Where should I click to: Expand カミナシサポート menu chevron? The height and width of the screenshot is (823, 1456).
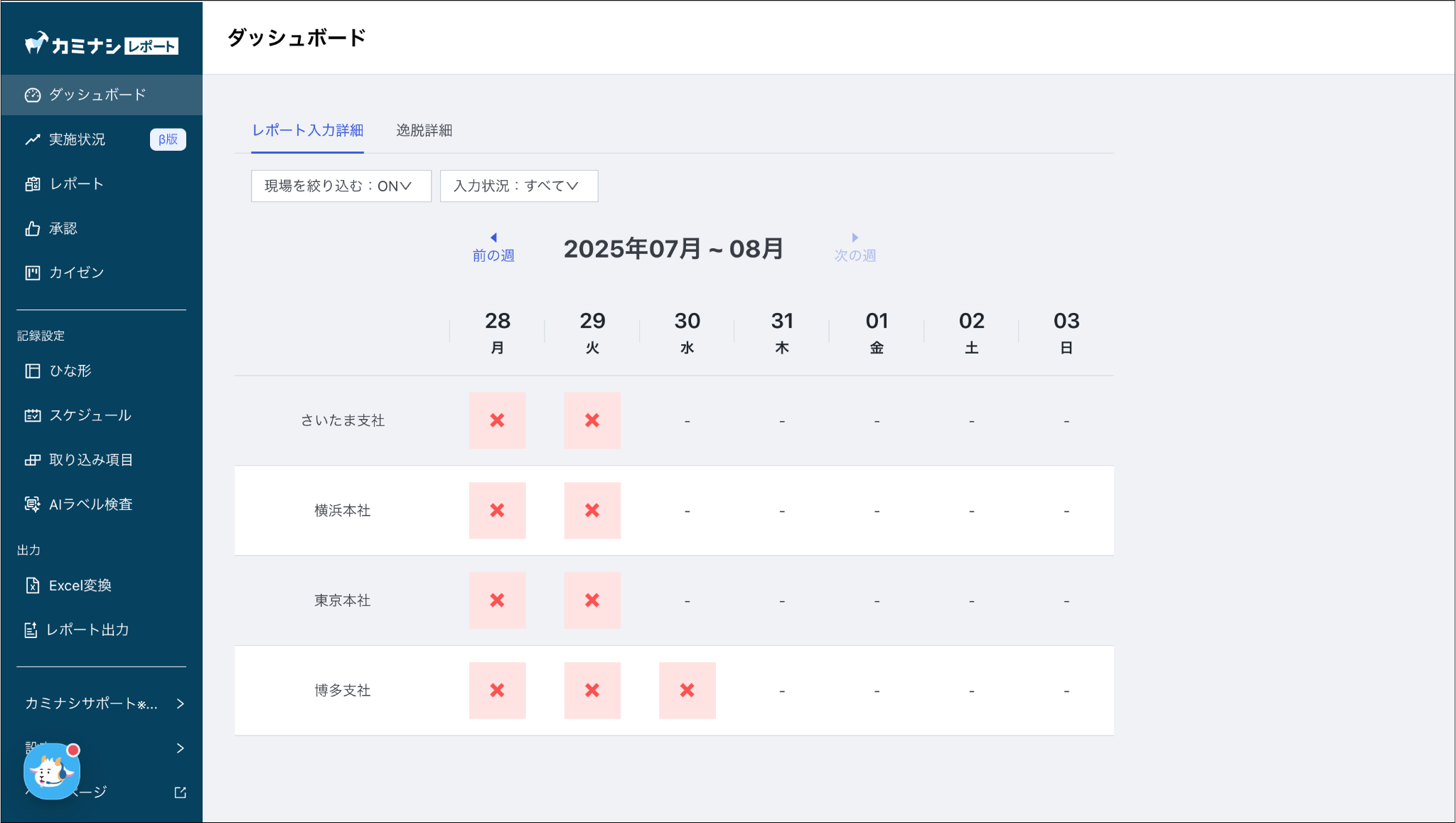[180, 703]
